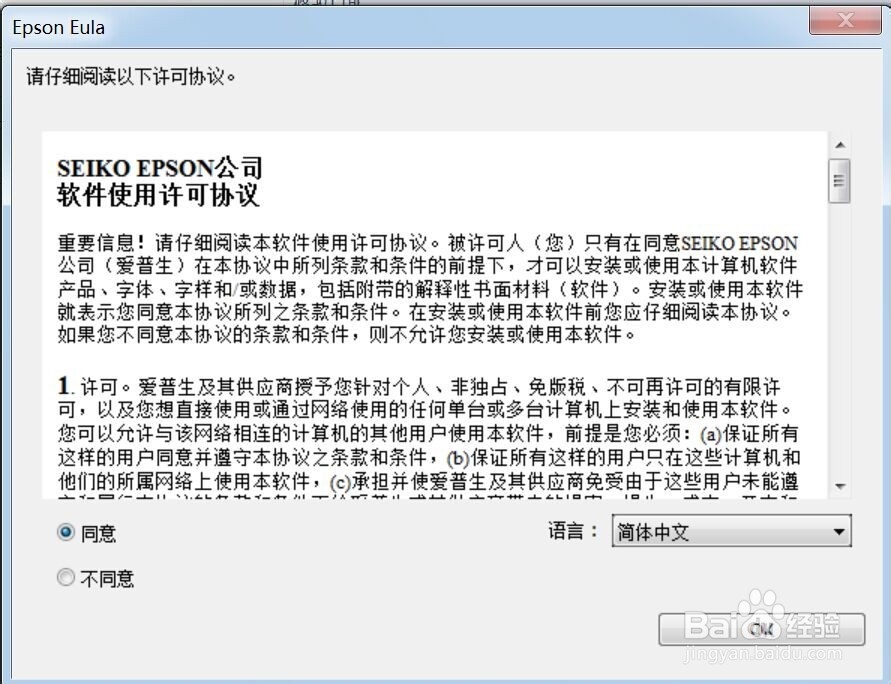The height and width of the screenshot is (684, 891).
Task: Select the 同意 radio button
Action: (x=66, y=532)
